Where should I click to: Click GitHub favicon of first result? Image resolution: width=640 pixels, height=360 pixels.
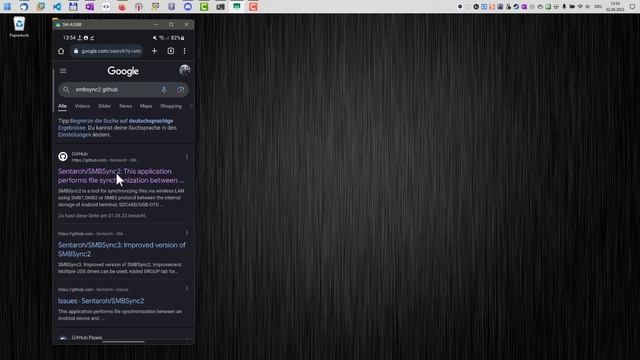[63, 156]
